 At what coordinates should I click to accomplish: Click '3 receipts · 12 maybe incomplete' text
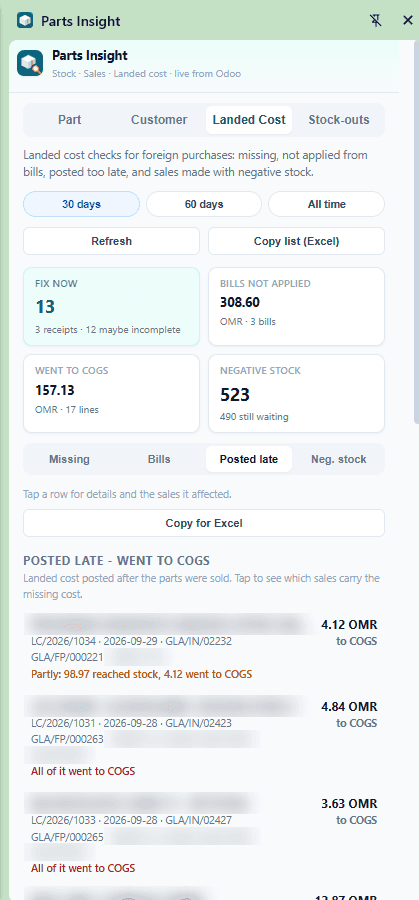[x=108, y=330]
